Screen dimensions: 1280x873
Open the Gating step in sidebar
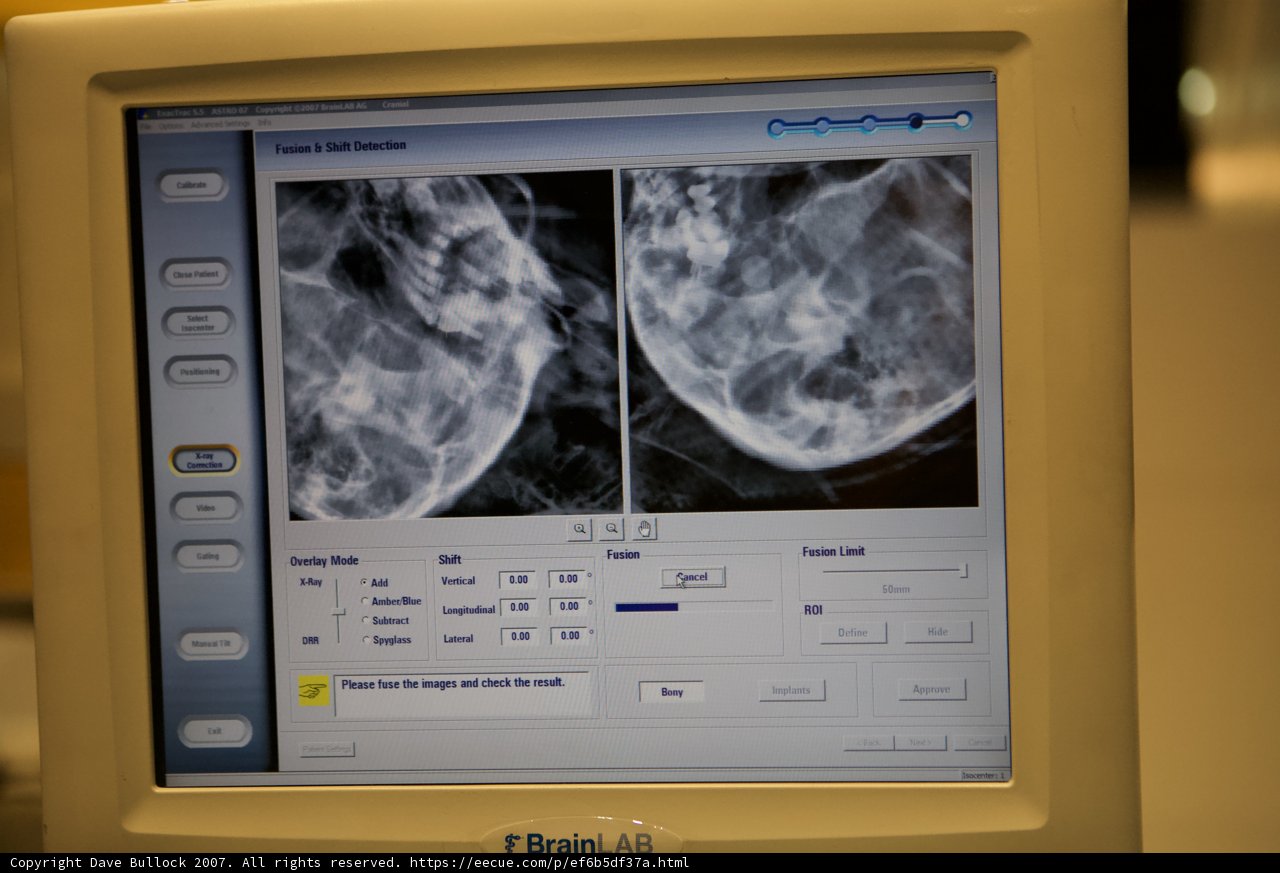coord(208,556)
